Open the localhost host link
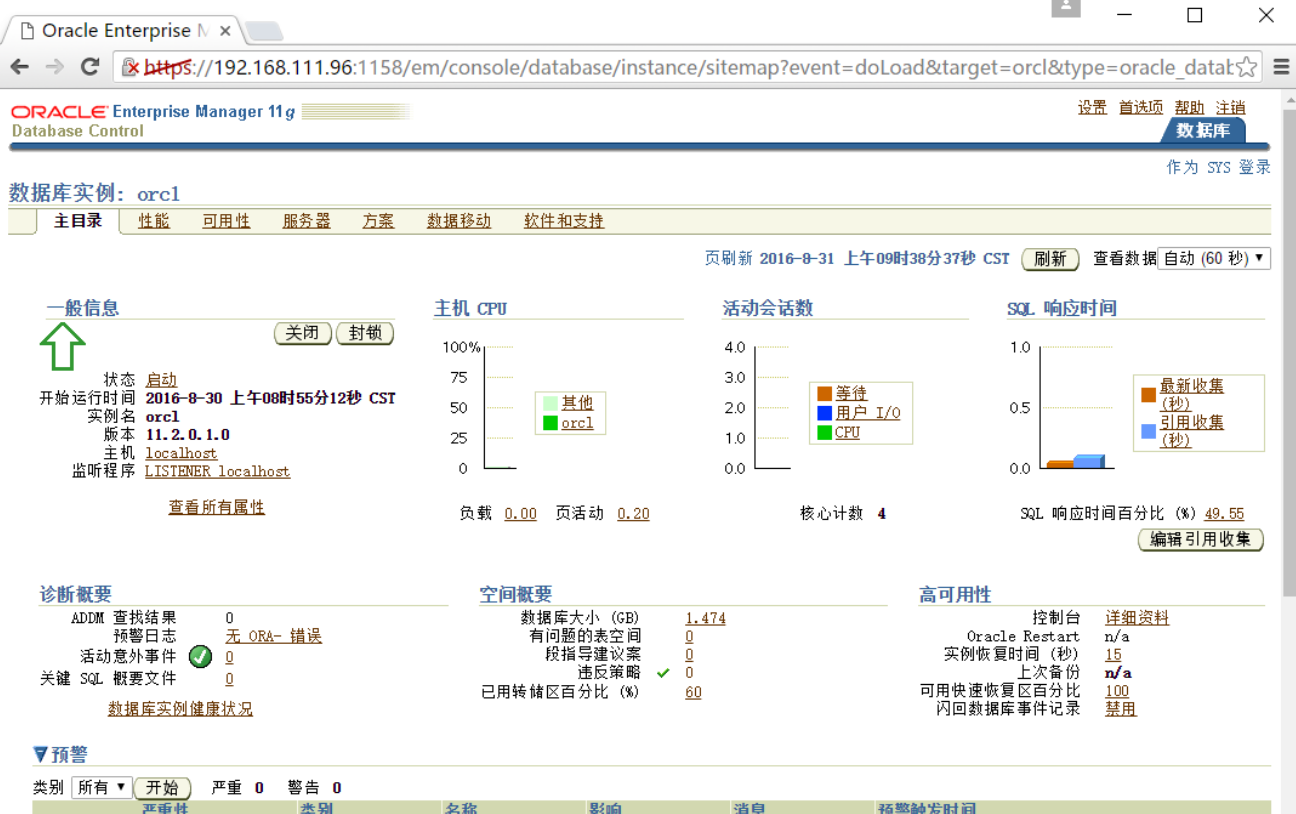The width and height of the screenshot is (1296, 814). (x=181, y=453)
